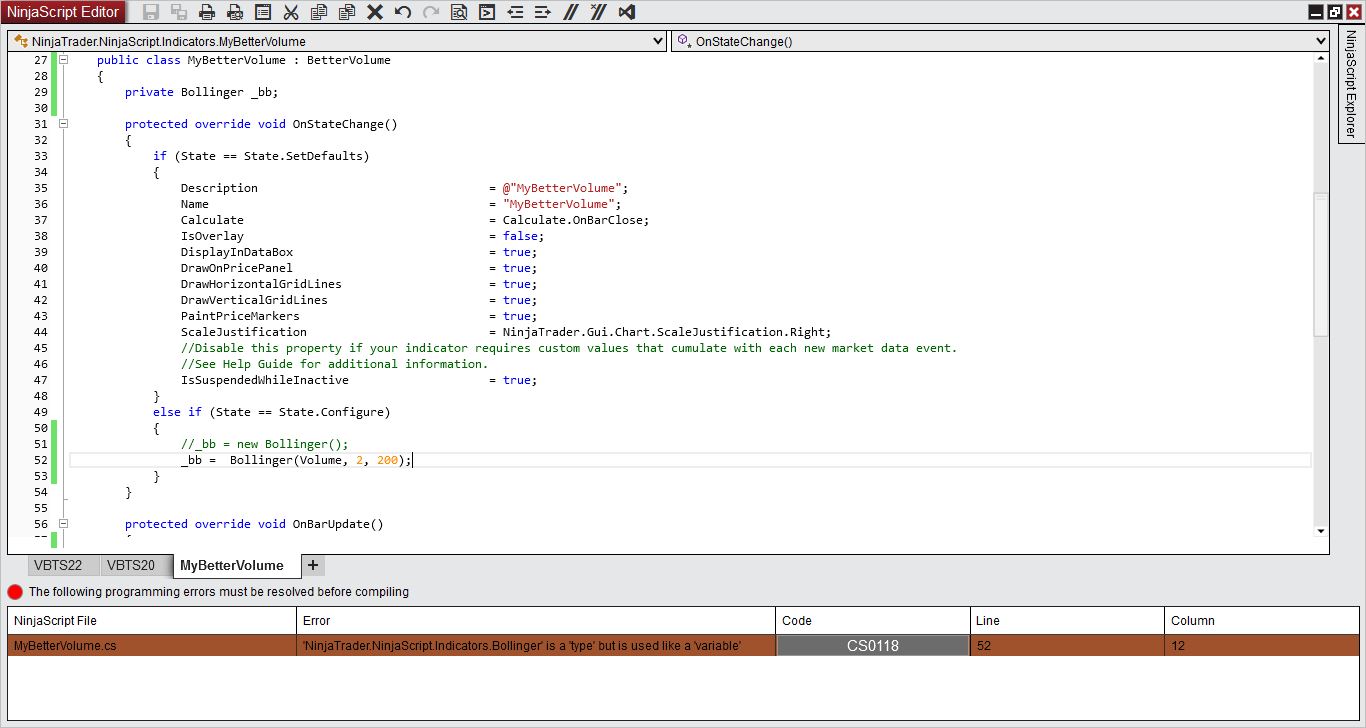Click the Print toolbar icon
This screenshot has width=1366, height=728.
pyautogui.click(x=207, y=12)
